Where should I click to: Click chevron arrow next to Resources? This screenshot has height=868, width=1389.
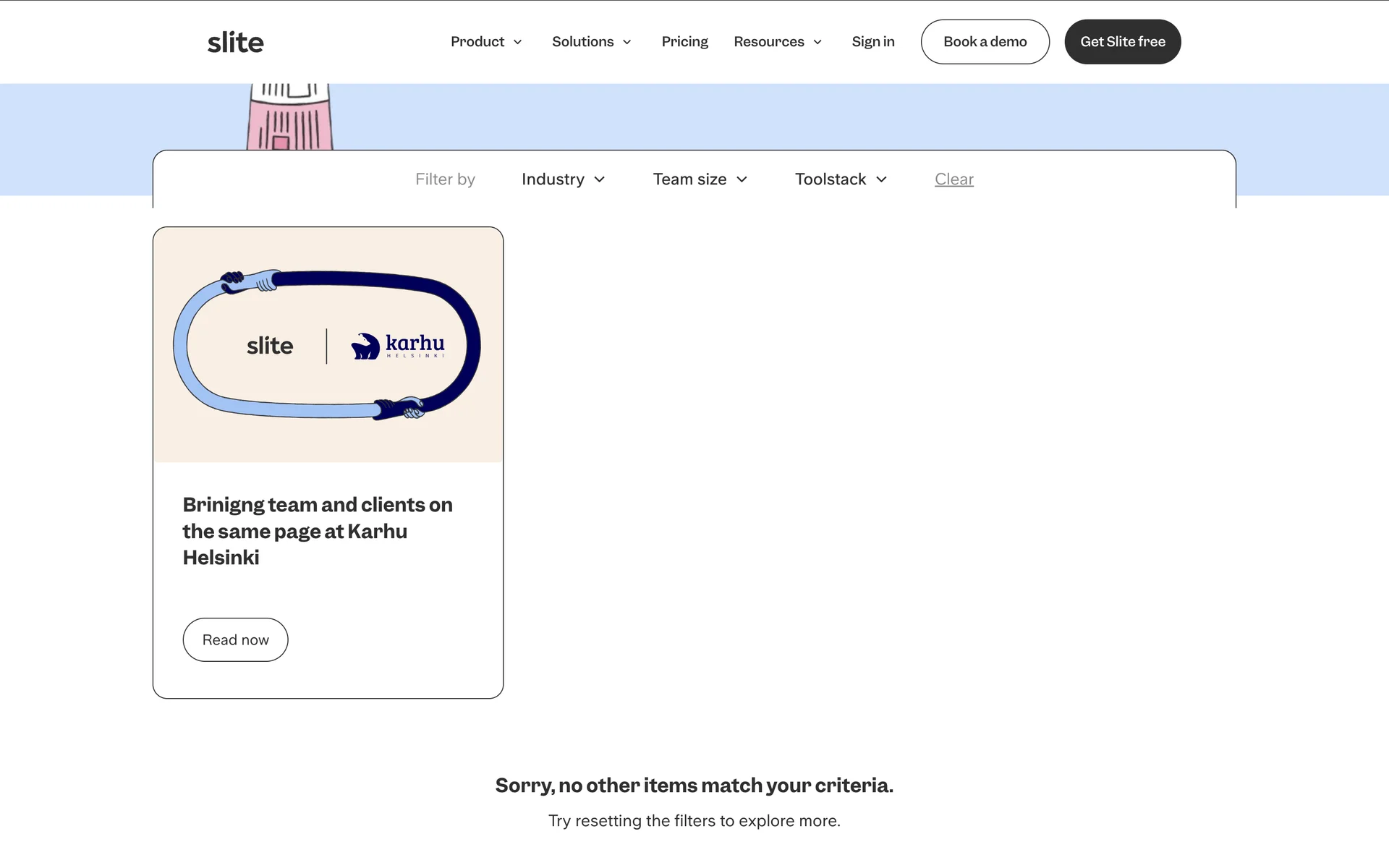[x=817, y=42]
